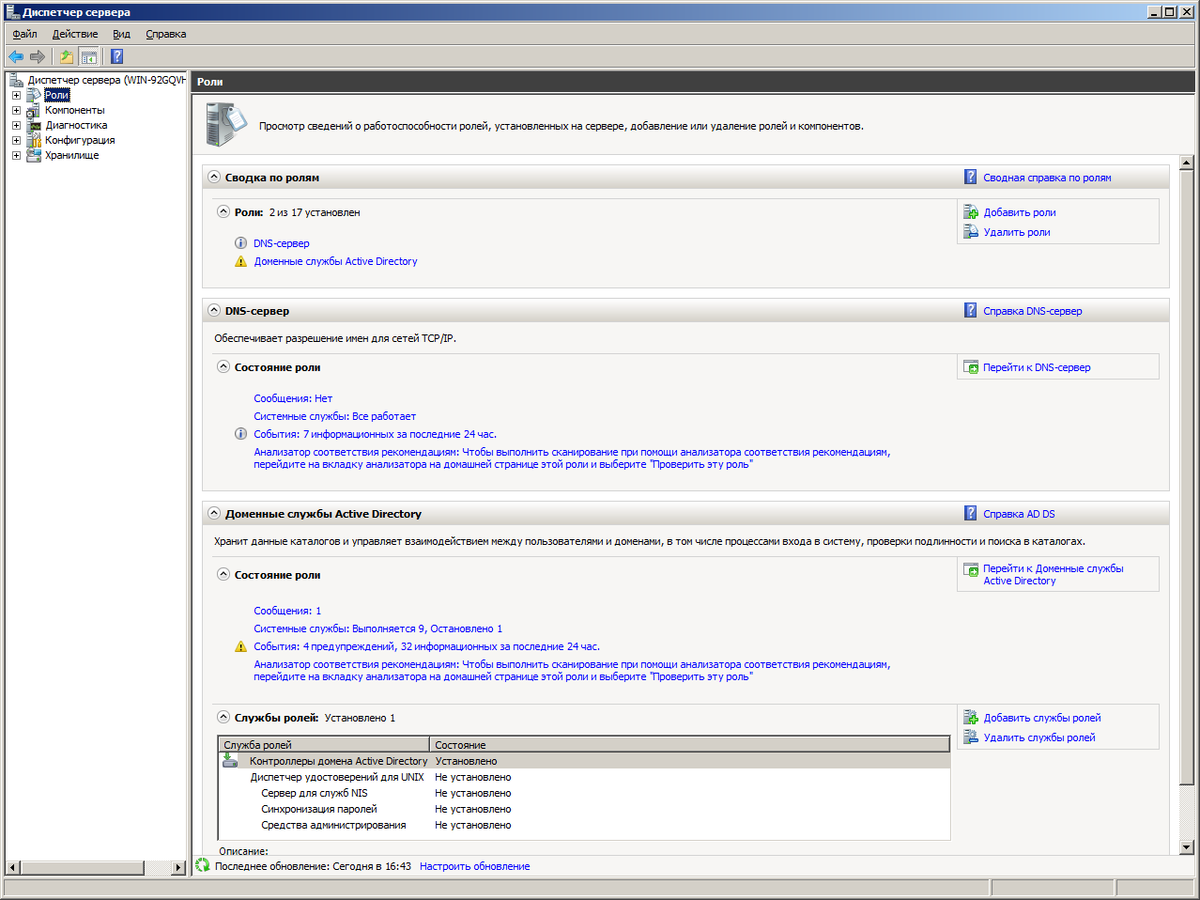Follow the Перейти к DNS-сервер link
Image resolution: width=1200 pixels, height=900 pixels.
coord(1037,367)
